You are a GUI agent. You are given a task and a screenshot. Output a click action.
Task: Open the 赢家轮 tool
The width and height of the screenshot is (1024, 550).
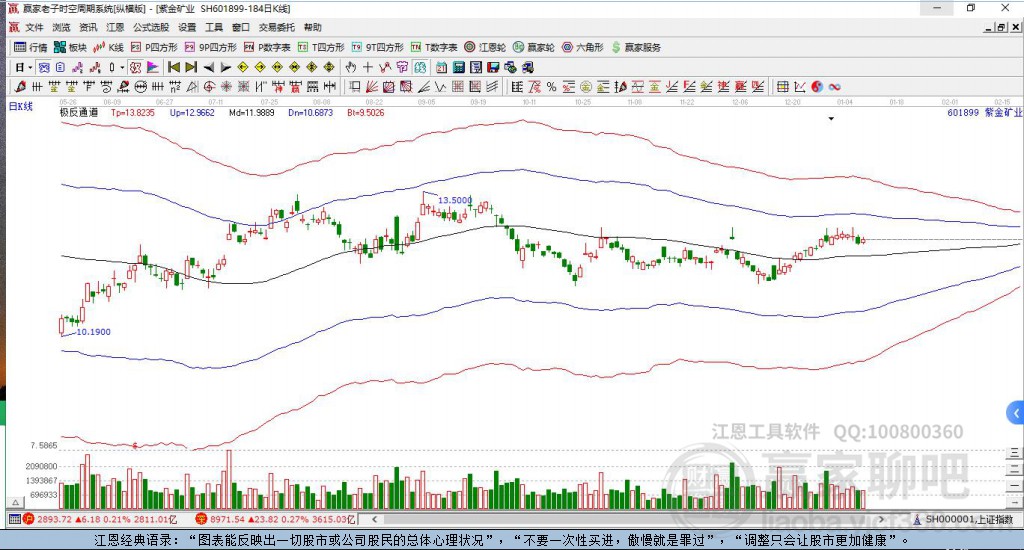tap(534, 47)
